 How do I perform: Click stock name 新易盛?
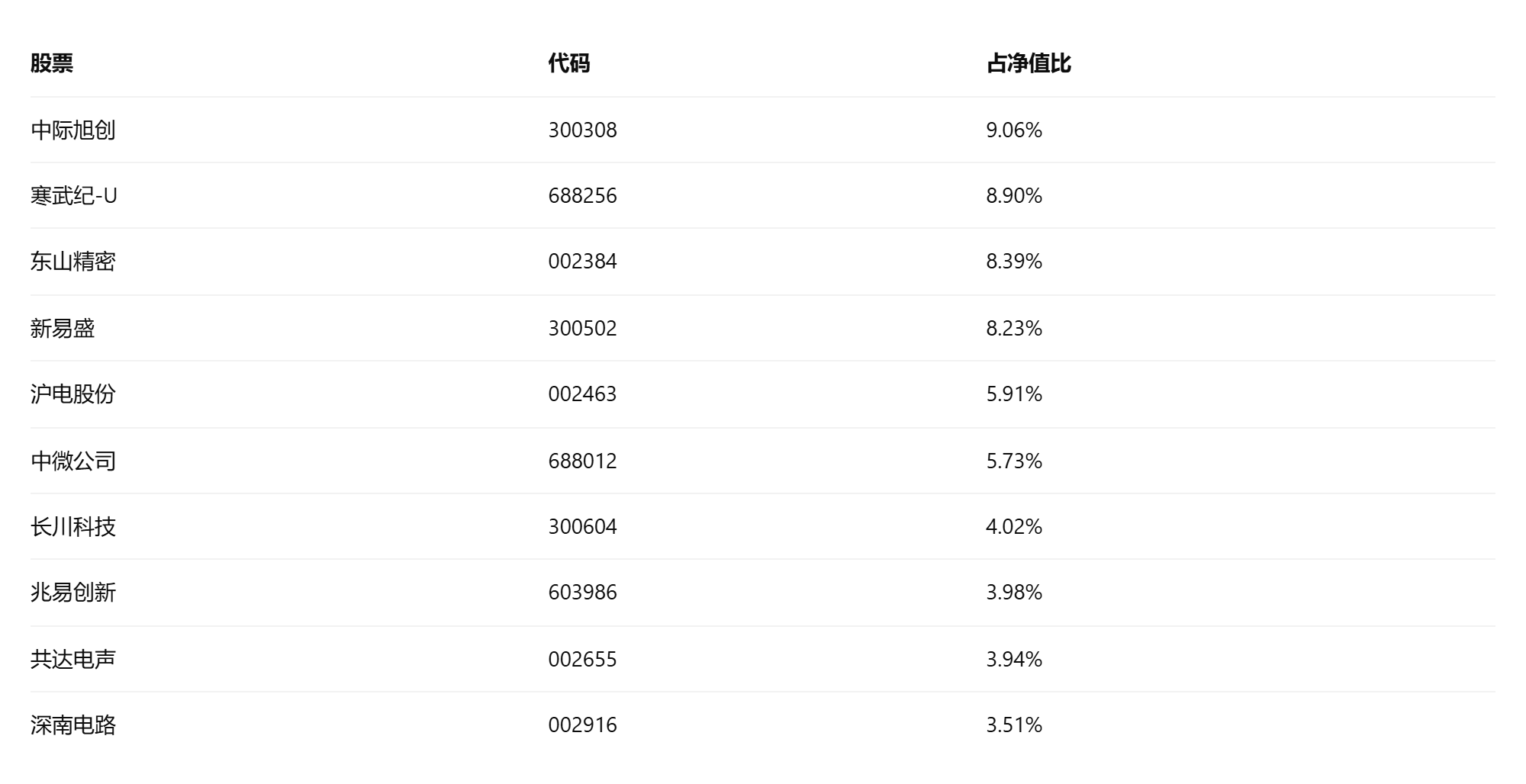click(63, 329)
